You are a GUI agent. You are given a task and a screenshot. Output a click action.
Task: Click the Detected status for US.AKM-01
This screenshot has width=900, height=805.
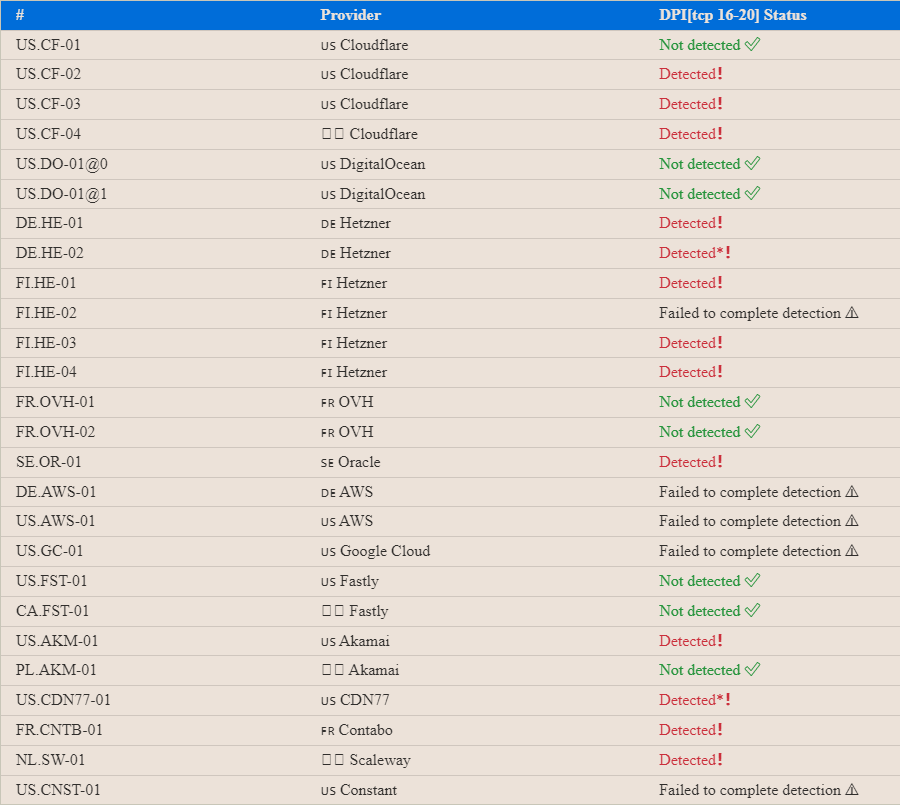click(690, 640)
